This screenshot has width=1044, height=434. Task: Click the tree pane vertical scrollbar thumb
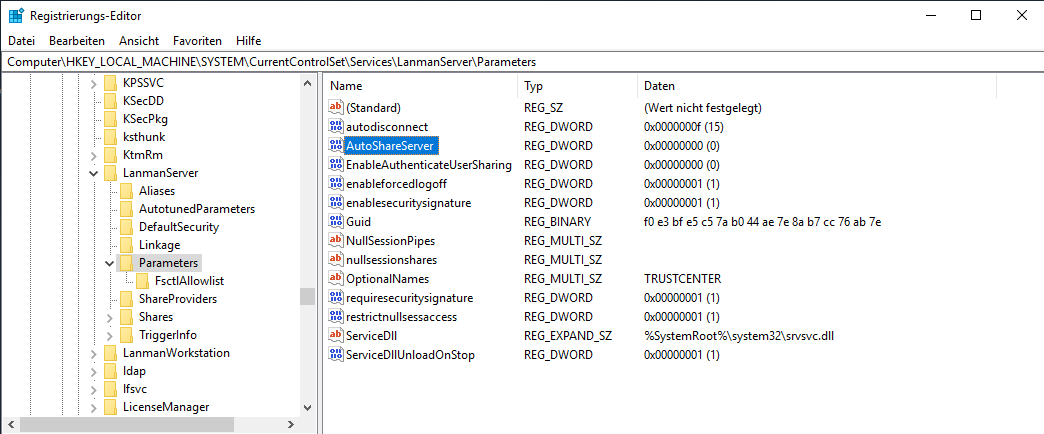pyautogui.click(x=308, y=296)
